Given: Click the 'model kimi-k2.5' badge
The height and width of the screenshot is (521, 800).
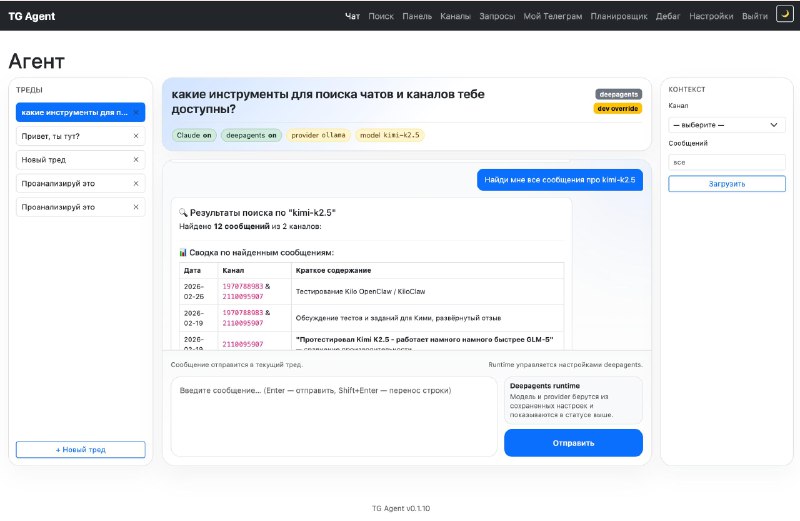Looking at the screenshot, I should pyautogui.click(x=390, y=135).
